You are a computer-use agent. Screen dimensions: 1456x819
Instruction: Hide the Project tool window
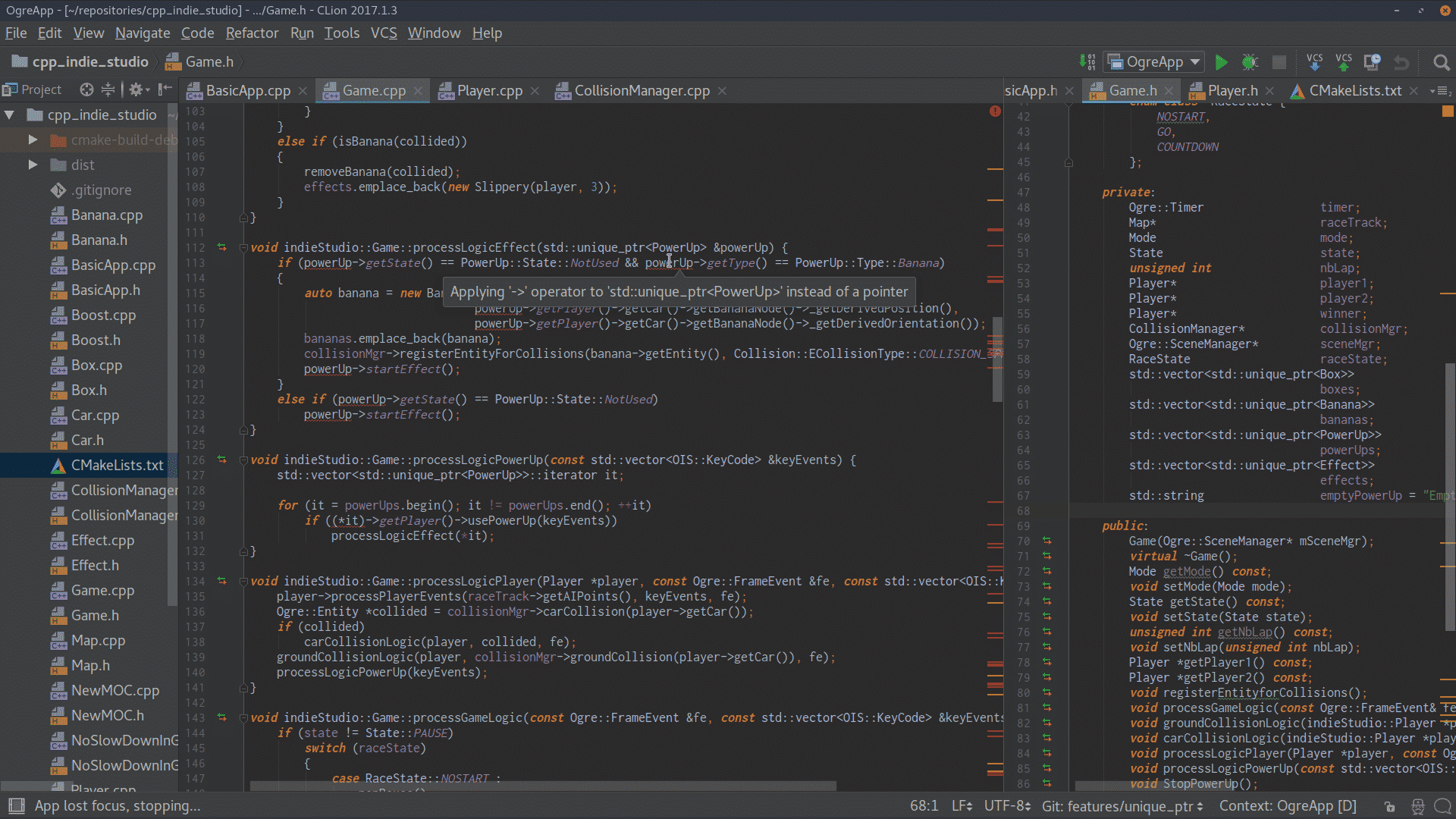coord(166,89)
